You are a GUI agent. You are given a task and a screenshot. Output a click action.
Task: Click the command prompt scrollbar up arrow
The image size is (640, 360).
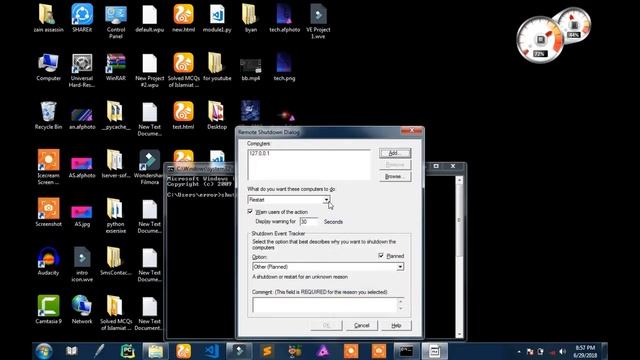point(459,180)
